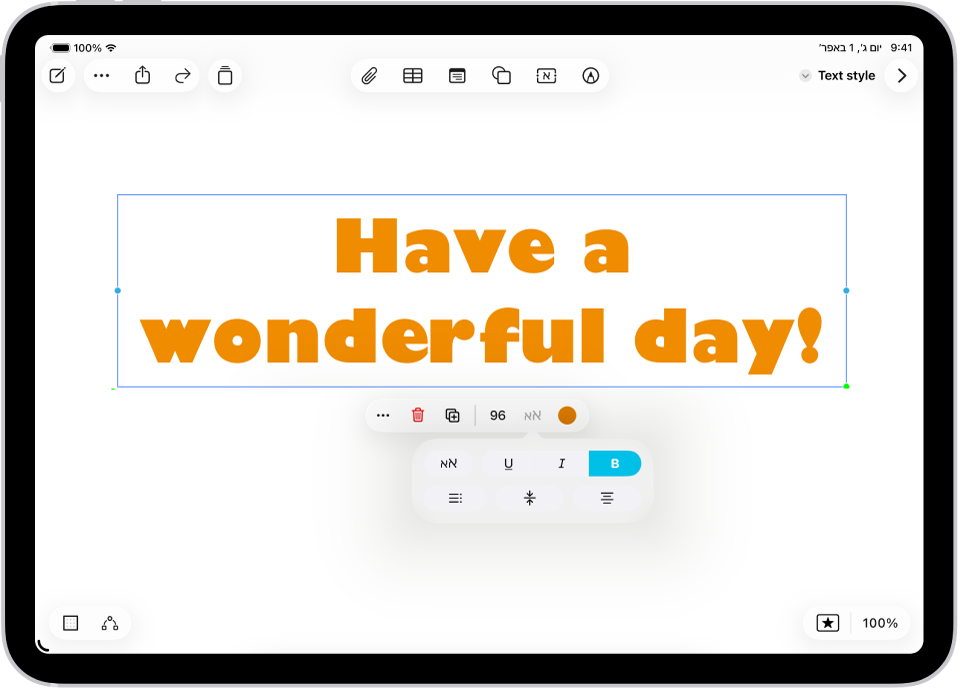Open the shapes library icon
This screenshot has width=960, height=689.
click(x=501, y=76)
